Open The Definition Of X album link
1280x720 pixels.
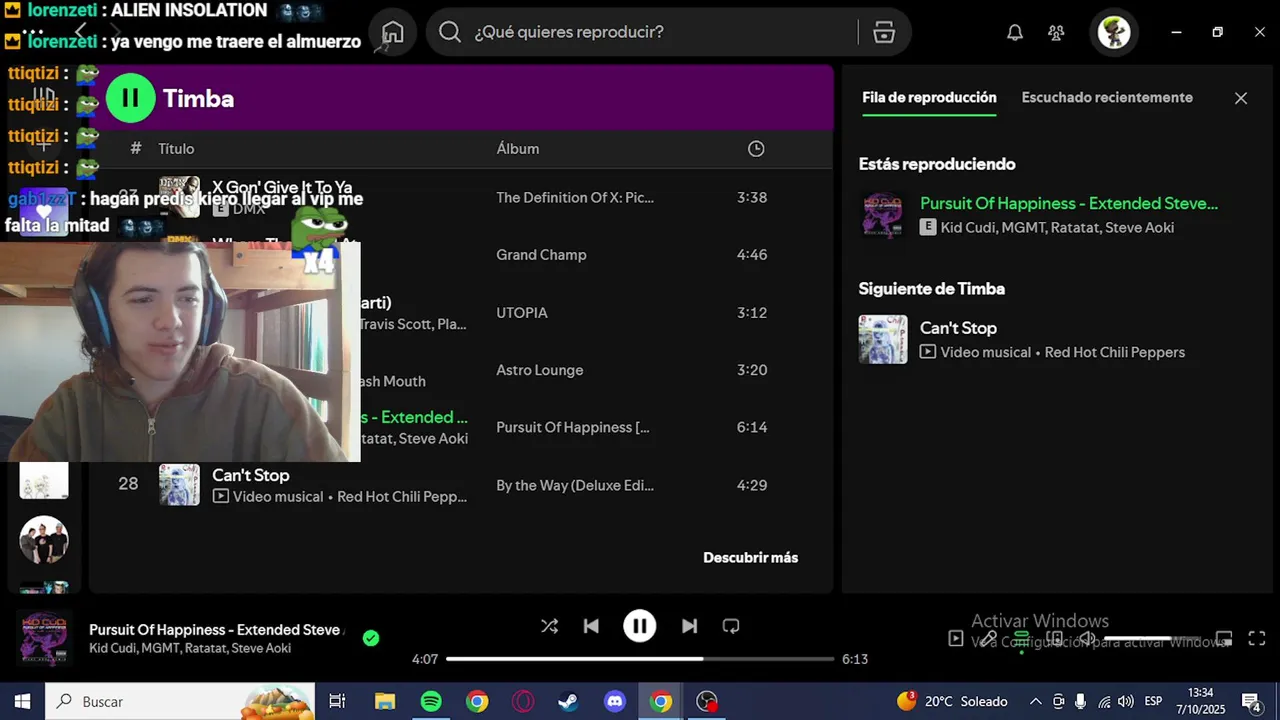[575, 198]
